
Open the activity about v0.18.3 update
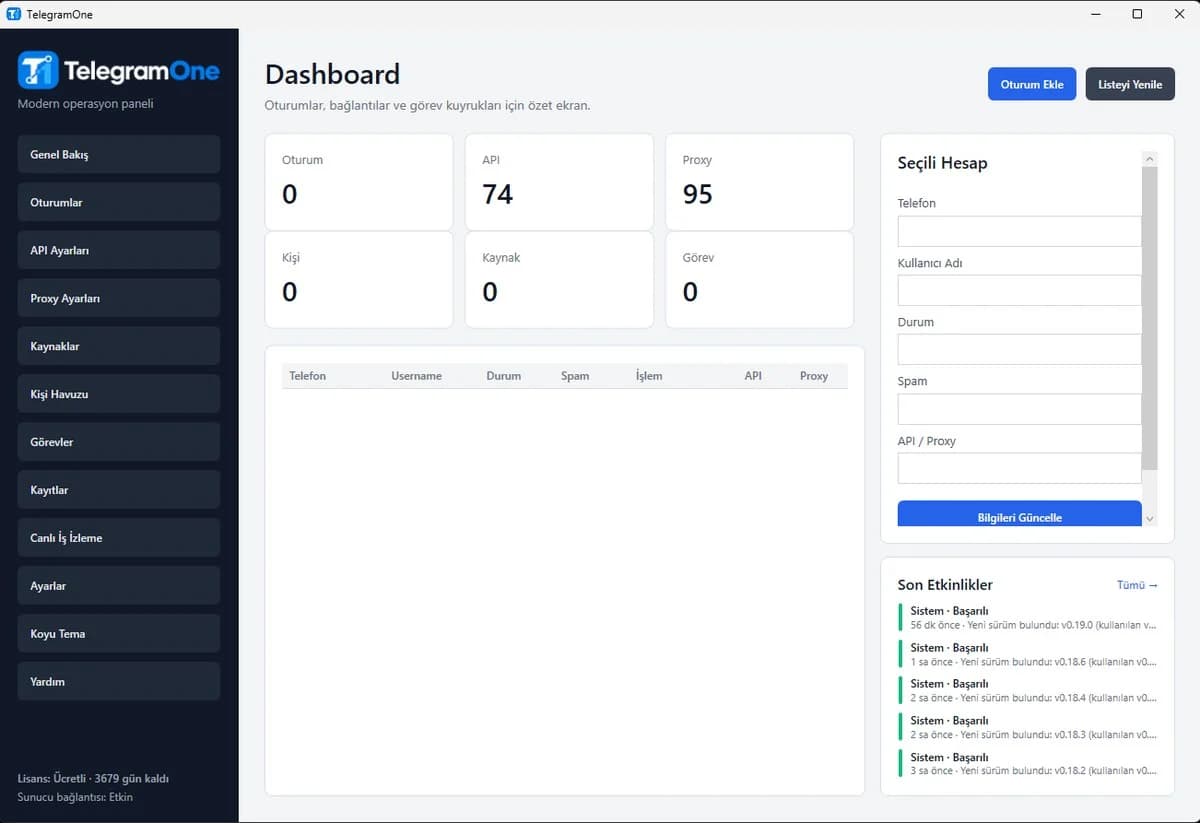click(1028, 727)
